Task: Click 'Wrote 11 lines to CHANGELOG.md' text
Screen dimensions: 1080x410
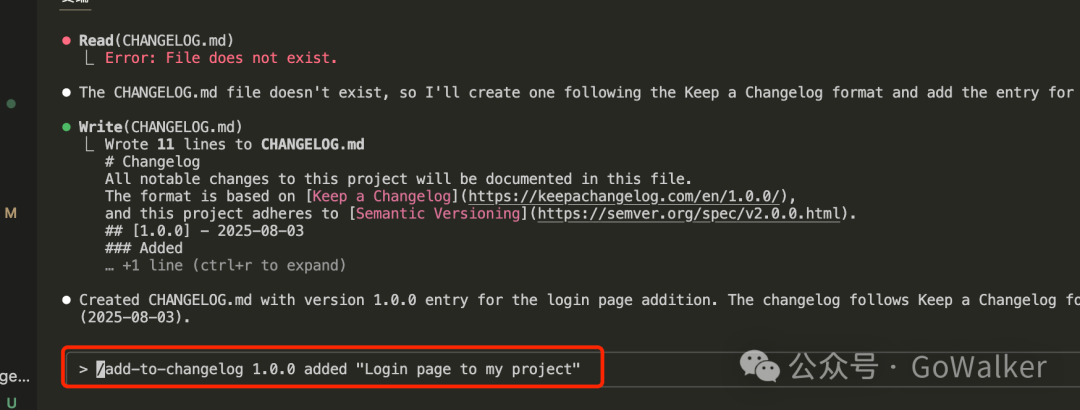Action: (x=234, y=145)
